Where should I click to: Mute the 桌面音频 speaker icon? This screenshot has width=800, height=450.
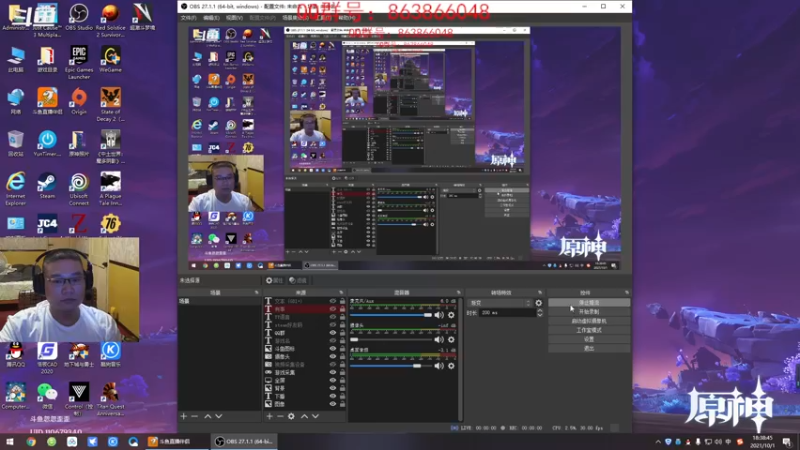click(439, 366)
